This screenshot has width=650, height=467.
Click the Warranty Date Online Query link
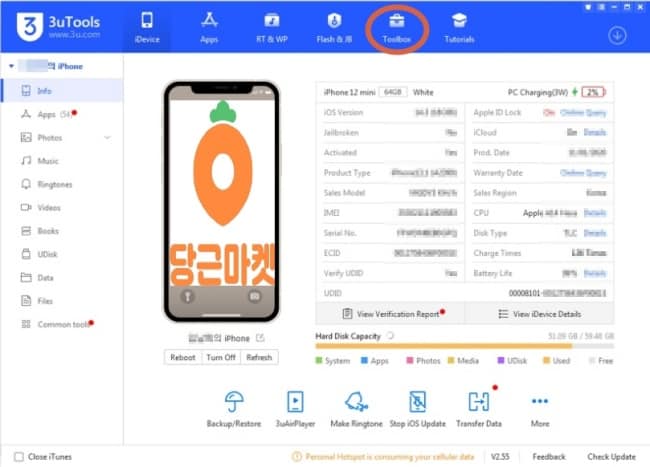click(583, 173)
